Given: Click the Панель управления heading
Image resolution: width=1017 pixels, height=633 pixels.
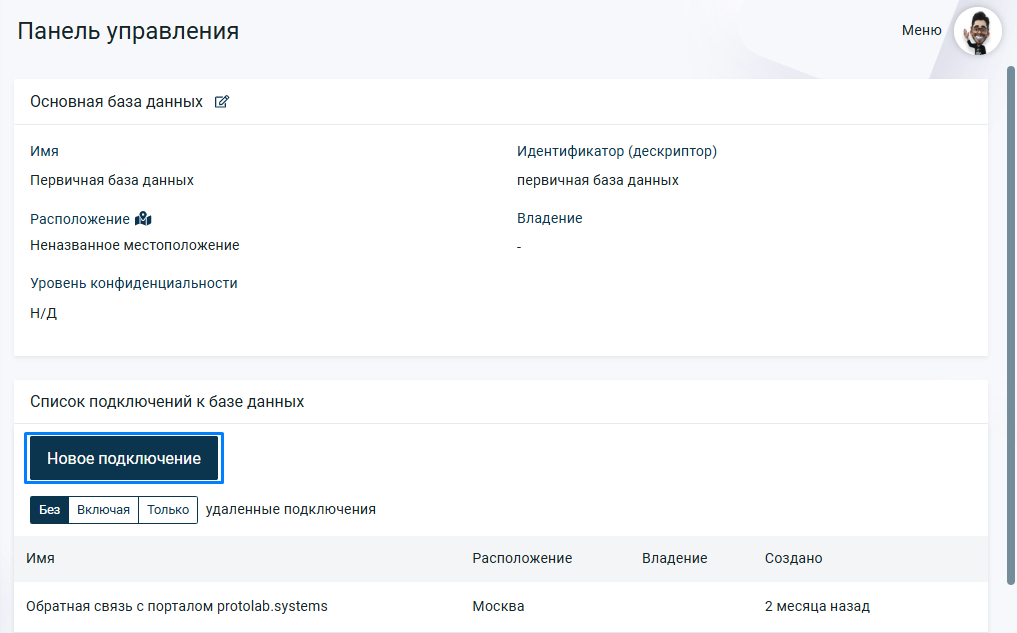Looking at the screenshot, I should click(x=128, y=31).
